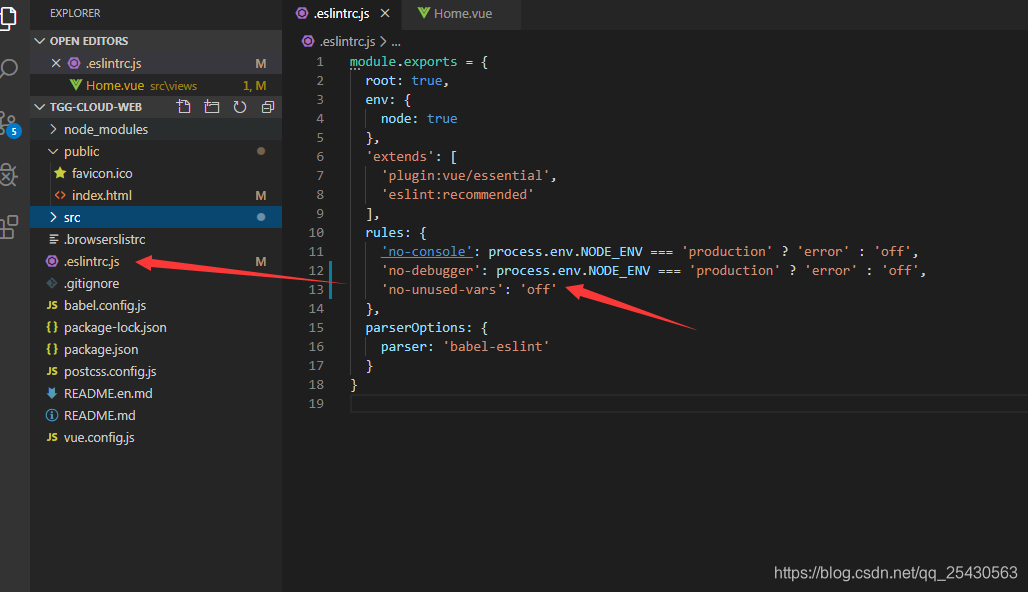The width and height of the screenshot is (1028, 592).
Task: Click line number 13 in the gutter
Action: click(x=316, y=290)
